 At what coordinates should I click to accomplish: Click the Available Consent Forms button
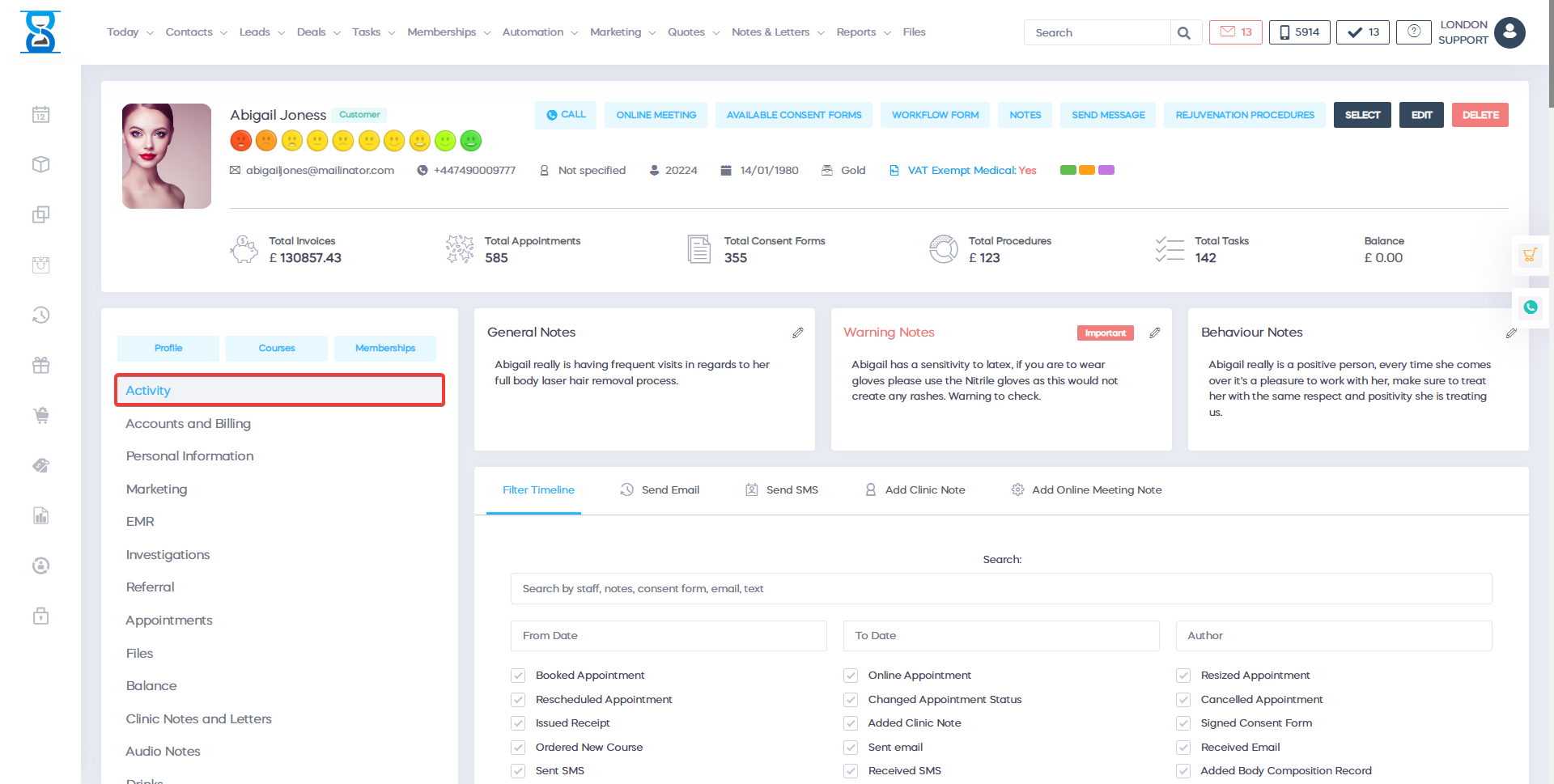pos(793,115)
